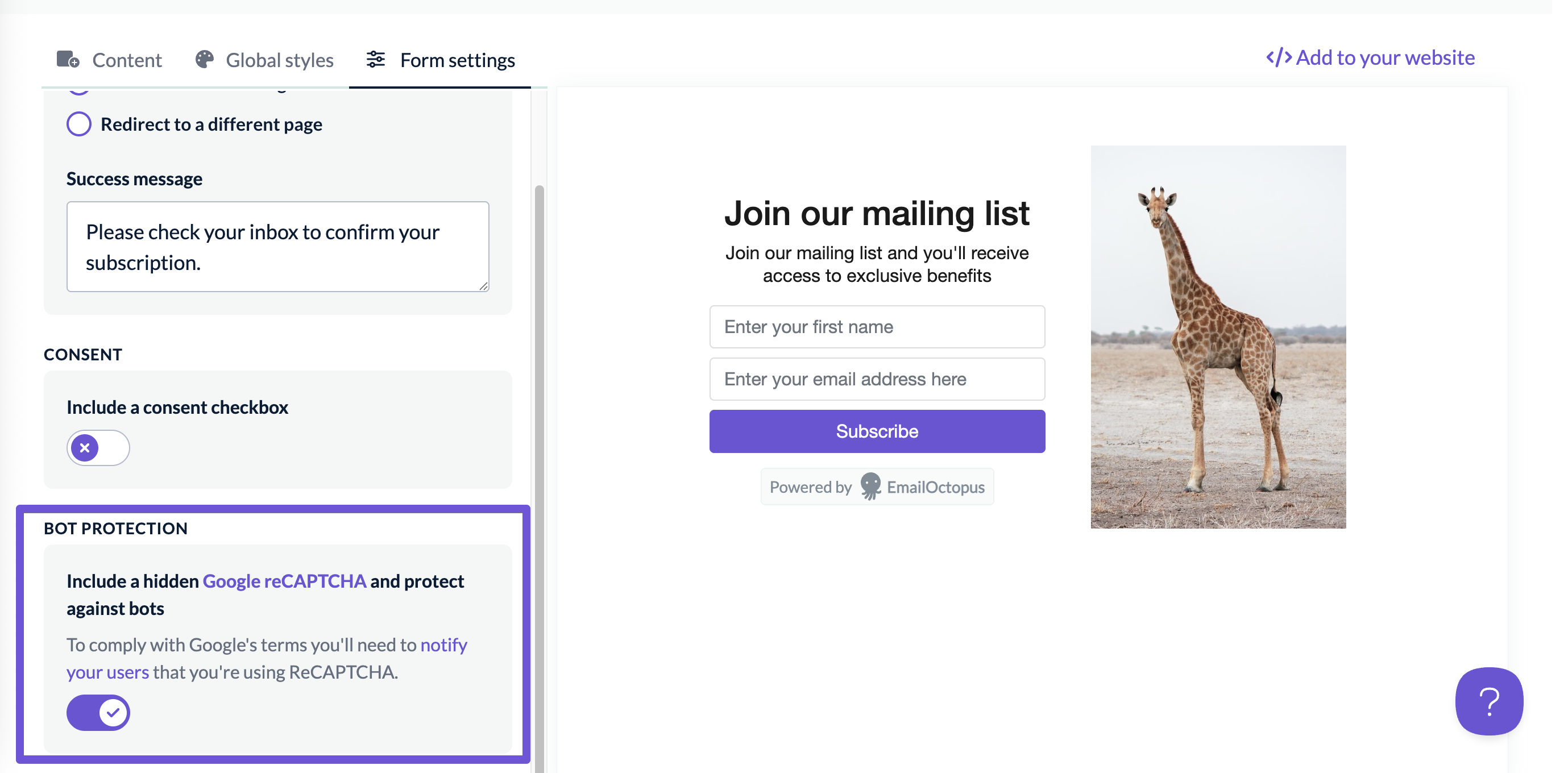This screenshot has height=773, width=1568.
Task: Select Redirect to a different page radio
Action: (78, 124)
